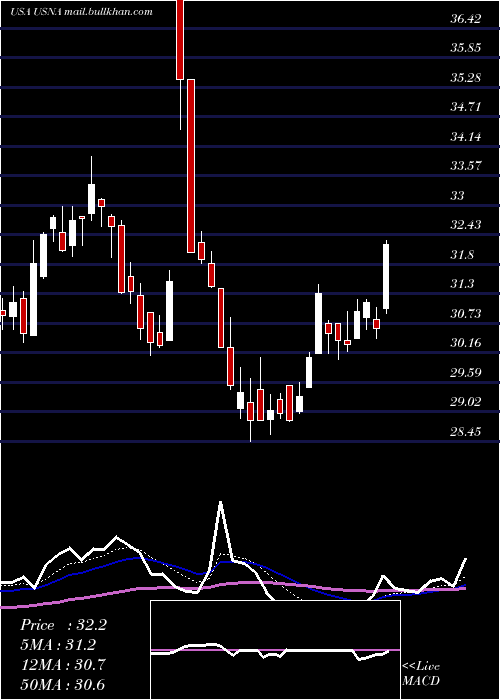Click the Live MACD label
The width and height of the screenshot is (500, 700).
(421, 674)
